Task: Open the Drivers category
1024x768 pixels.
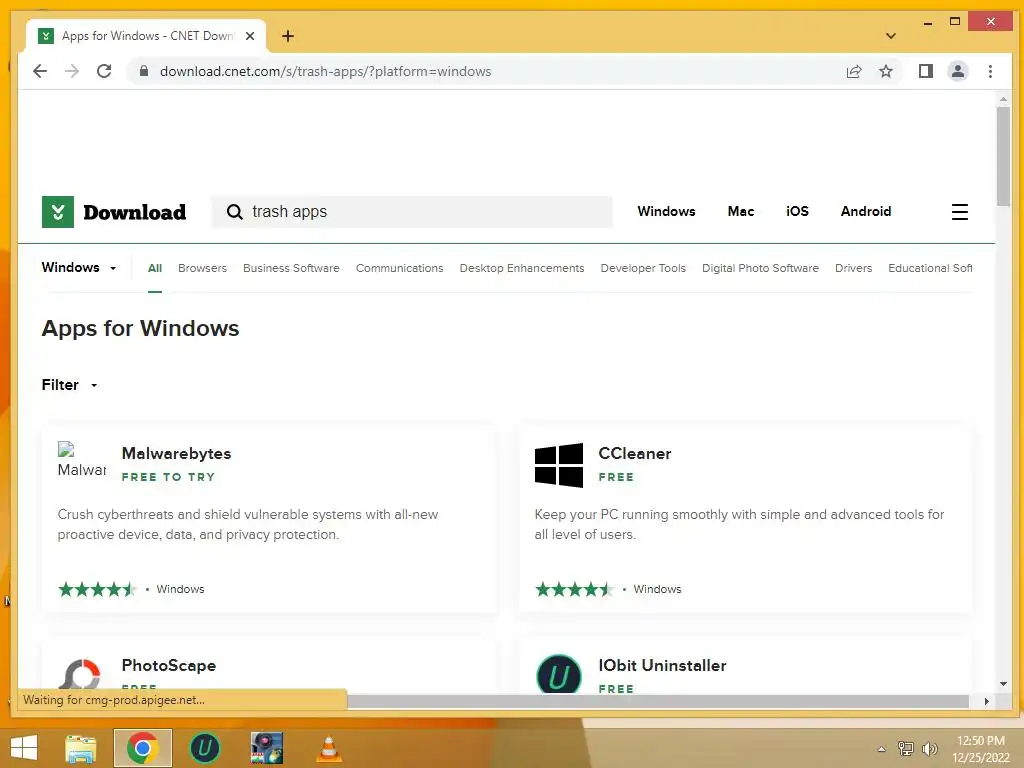Action: (854, 268)
